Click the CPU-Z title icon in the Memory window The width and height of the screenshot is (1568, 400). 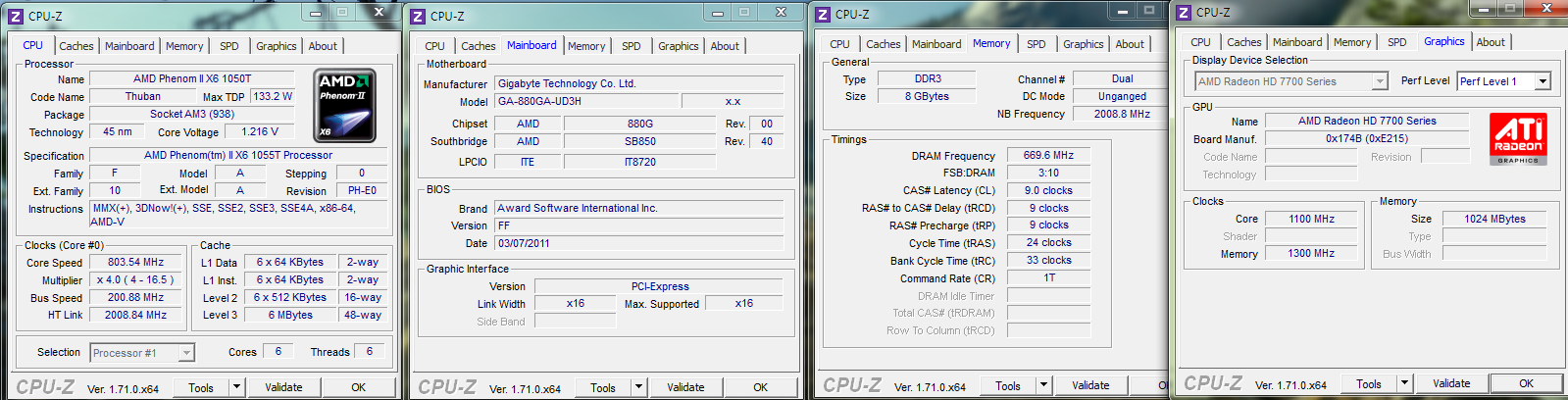[823, 14]
